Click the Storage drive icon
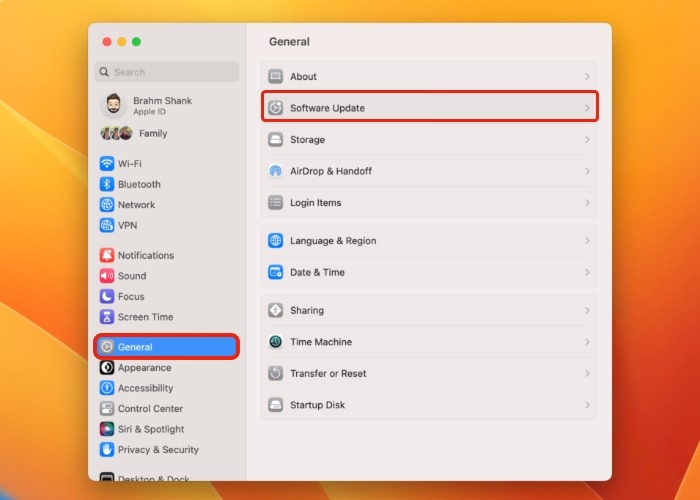This screenshot has height=500, width=700. tap(275, 139)
